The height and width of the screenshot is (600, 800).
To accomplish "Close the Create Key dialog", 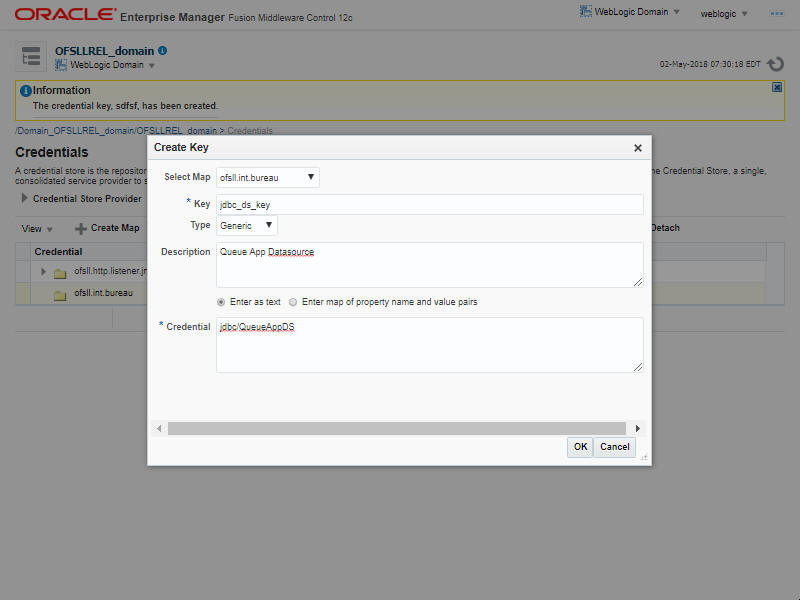I will tap(637, 148).
